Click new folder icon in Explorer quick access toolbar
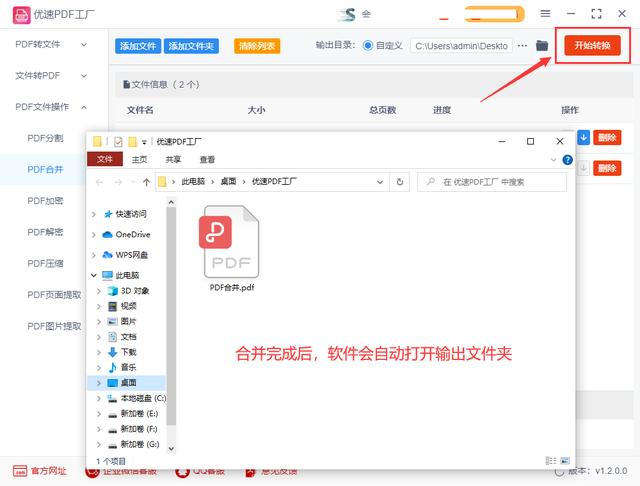 pos(132,142)
